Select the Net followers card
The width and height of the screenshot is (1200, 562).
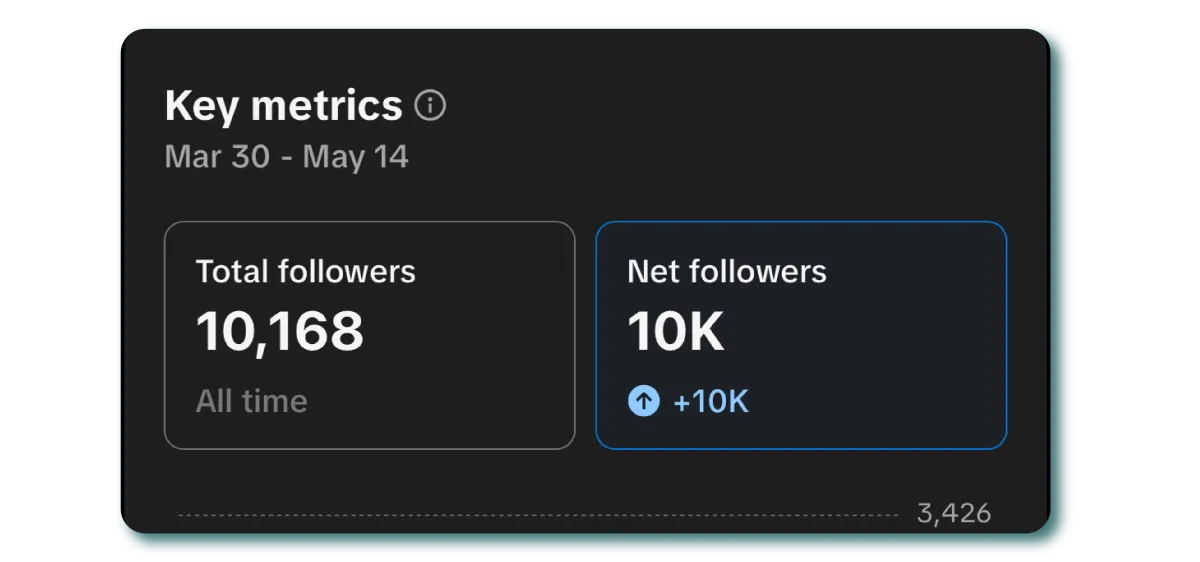(x=801, y=335)
